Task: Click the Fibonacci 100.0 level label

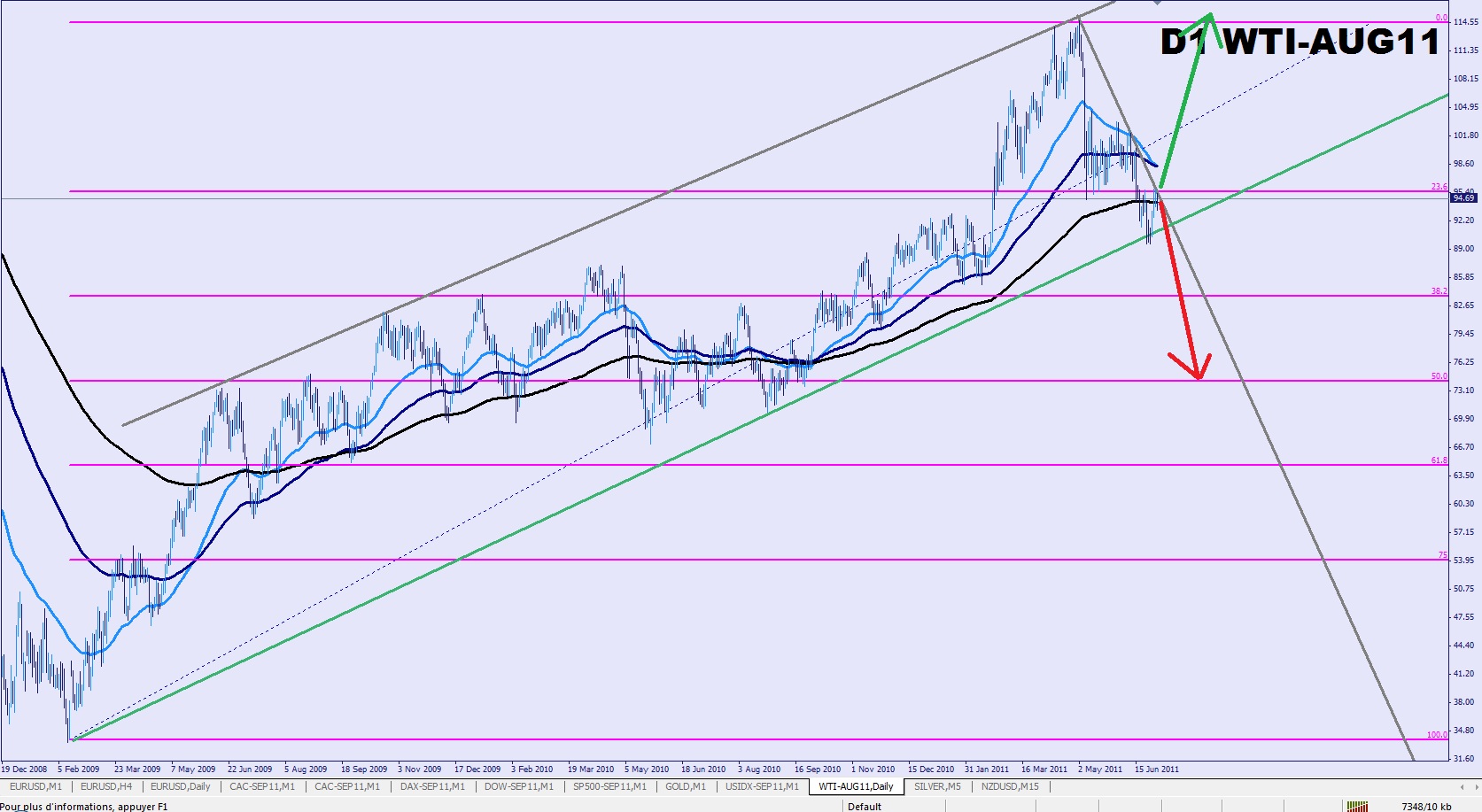Action: click(1437, 735)
